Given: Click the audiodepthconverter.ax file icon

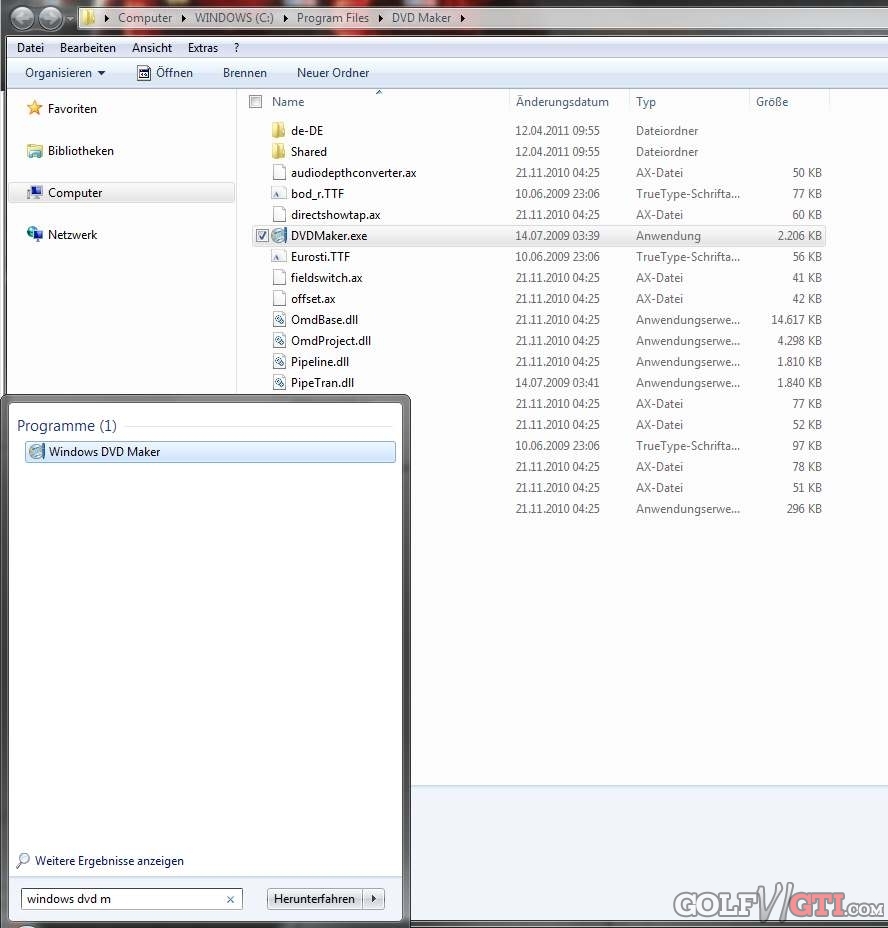Looking at the screenshot, I should click(279, 172).
